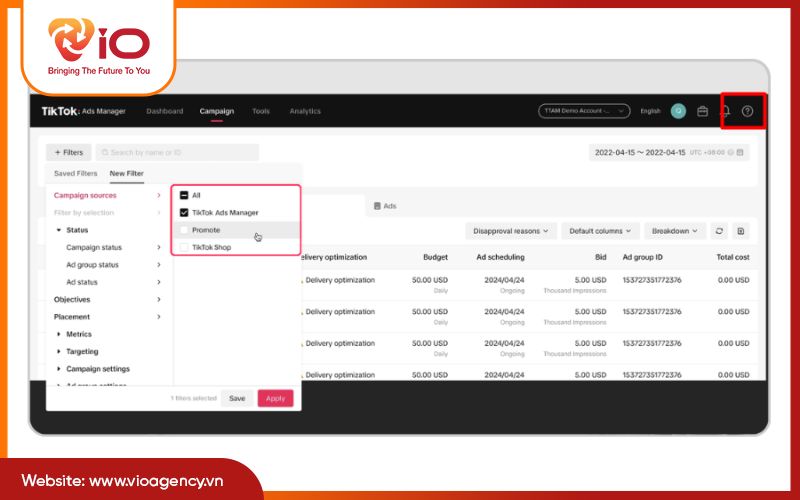Open the Disapproval reasons dropdown
The width and height of the screenshot is (800, 500).
[x=510, y=231]
